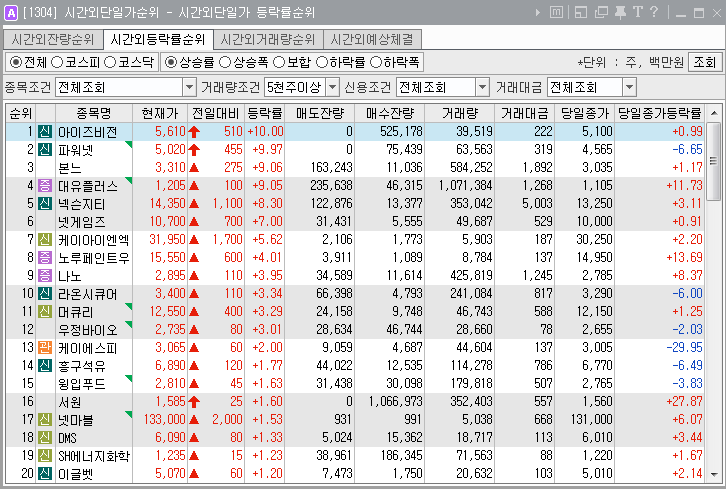Open help question mark icon

[653, 12]
